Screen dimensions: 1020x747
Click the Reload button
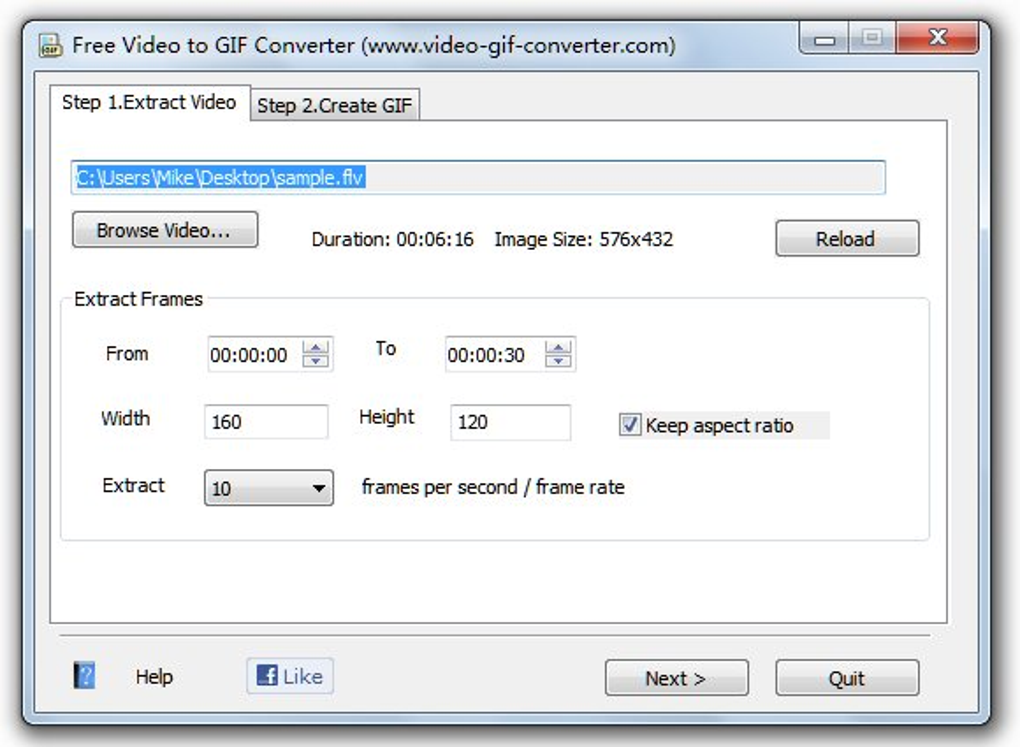click(x=846, y=238)
